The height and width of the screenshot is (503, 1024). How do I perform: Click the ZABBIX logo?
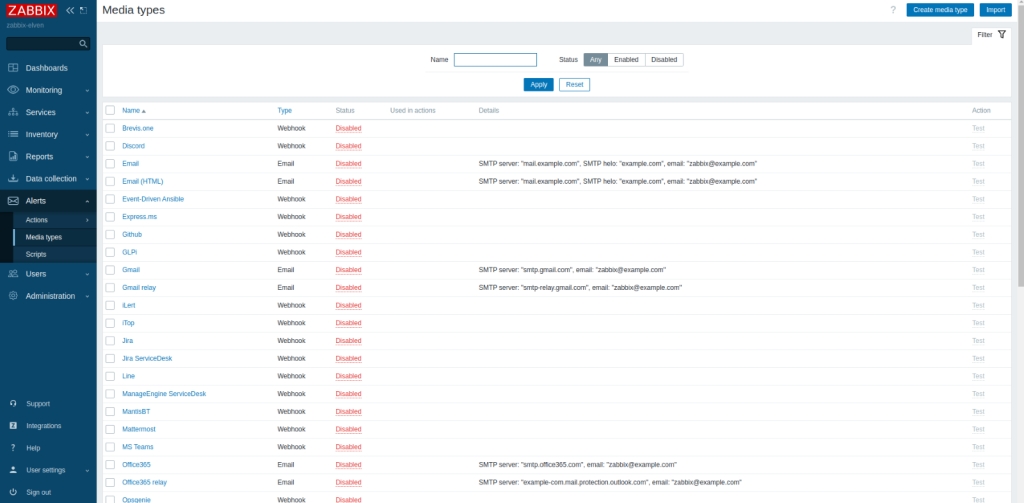32,10
